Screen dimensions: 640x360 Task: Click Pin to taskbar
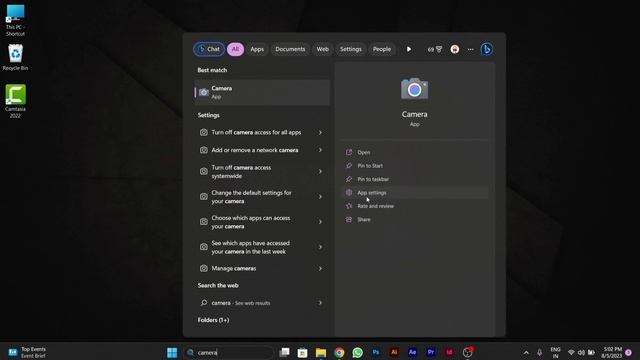pyautogui.click(x=416, y=179)
